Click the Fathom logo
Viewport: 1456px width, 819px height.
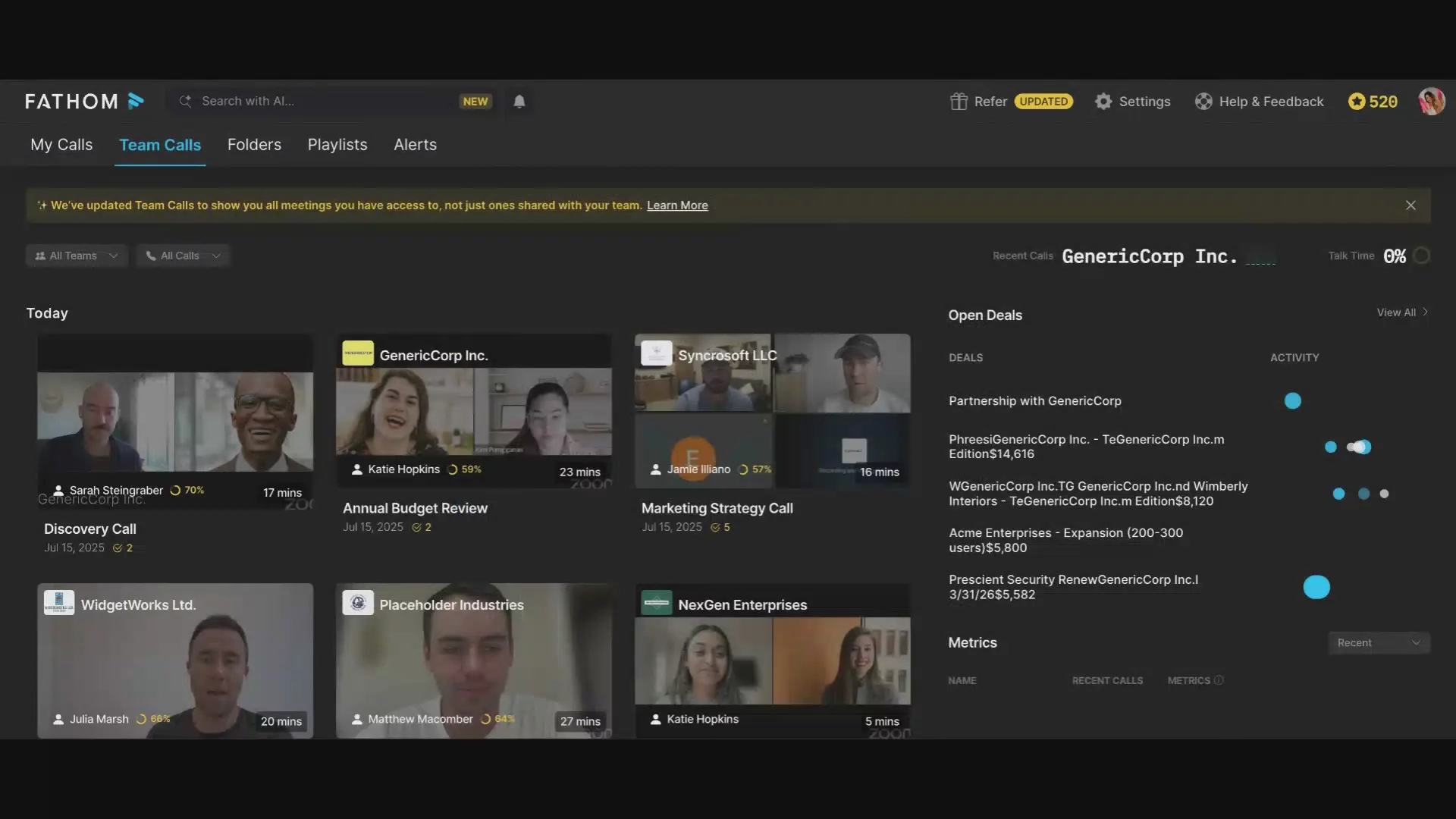pyautogui.click(x=84, y=101)
